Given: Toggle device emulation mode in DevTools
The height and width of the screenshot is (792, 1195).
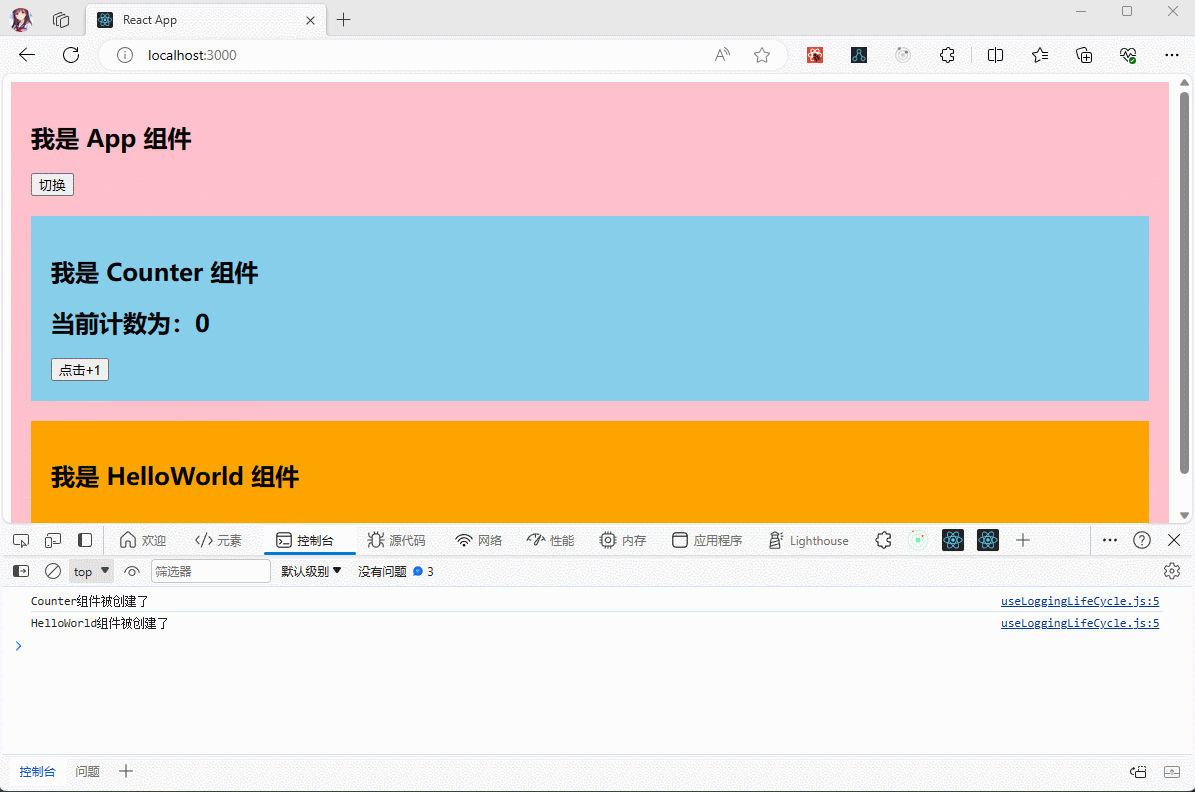Looking at the screenshot, I should [53, 540].
